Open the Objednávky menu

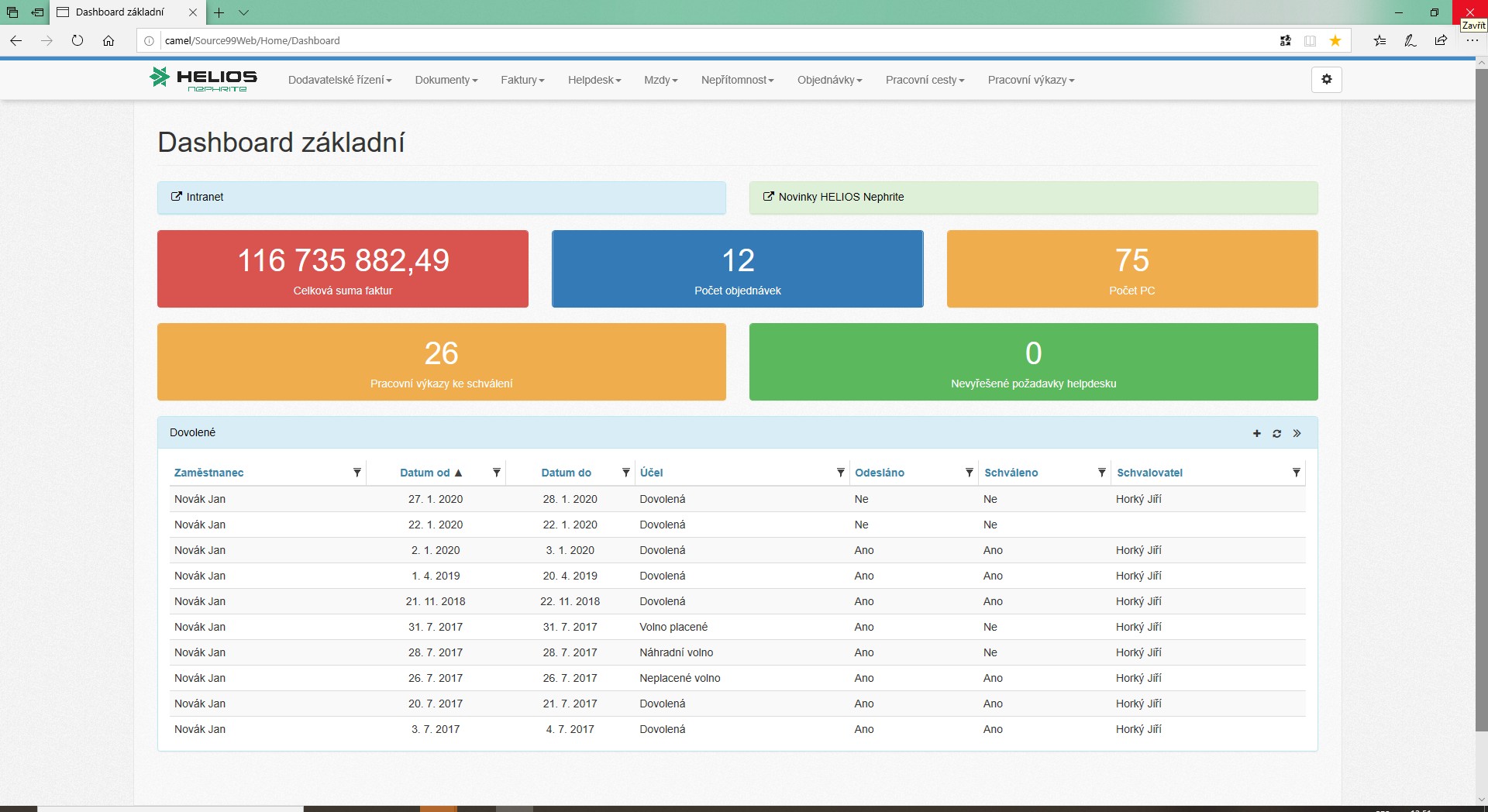click(829, 81)
